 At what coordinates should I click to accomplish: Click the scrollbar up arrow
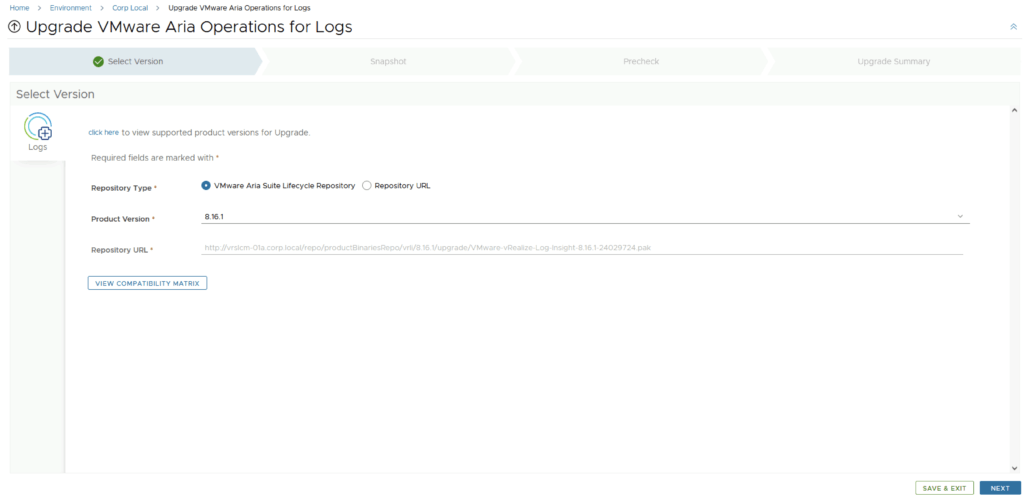coord(1014,110)
